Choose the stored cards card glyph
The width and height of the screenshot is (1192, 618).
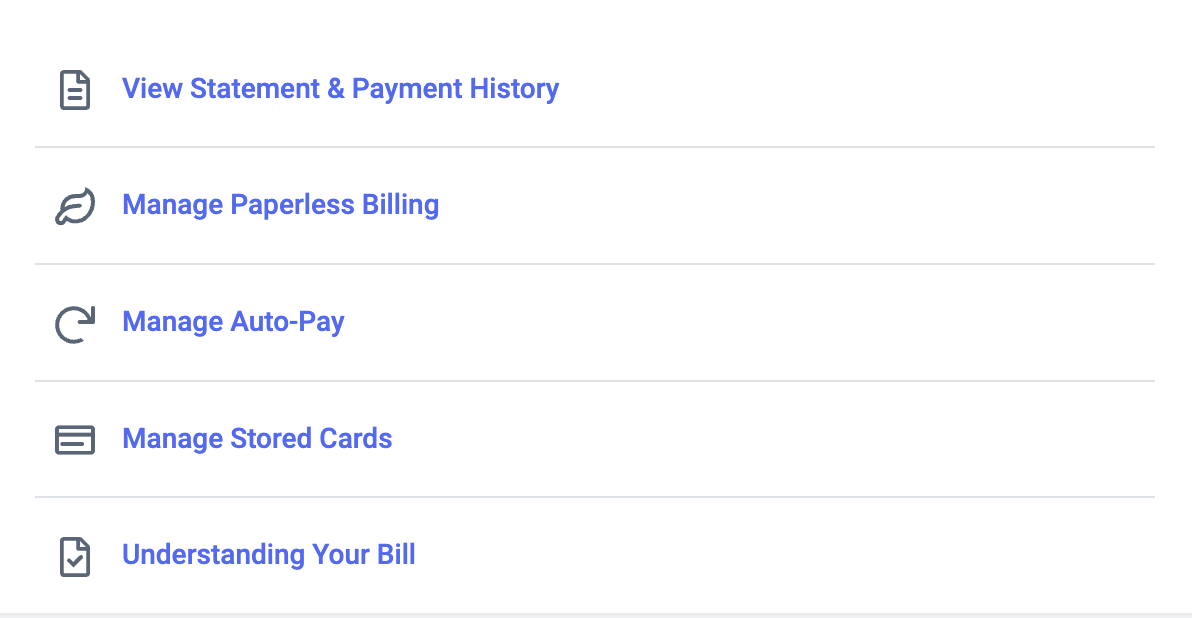75,440
